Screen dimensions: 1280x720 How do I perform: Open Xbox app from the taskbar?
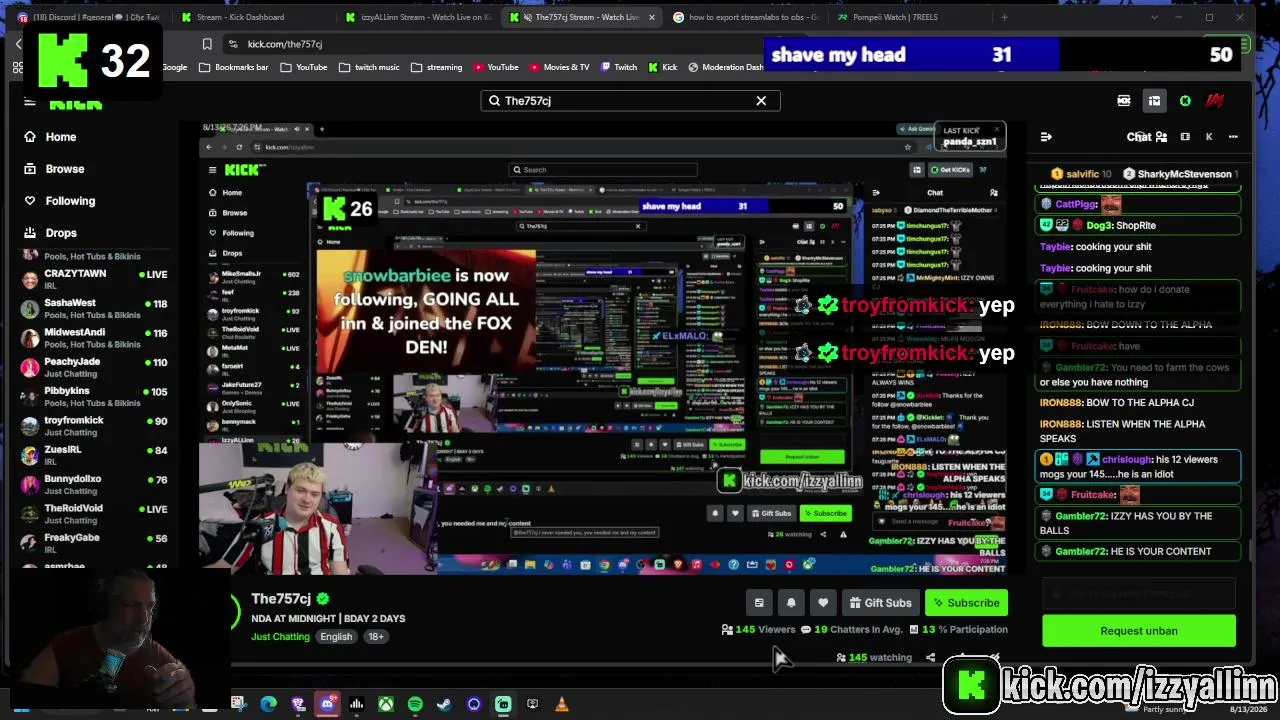(x=386, y=704)
